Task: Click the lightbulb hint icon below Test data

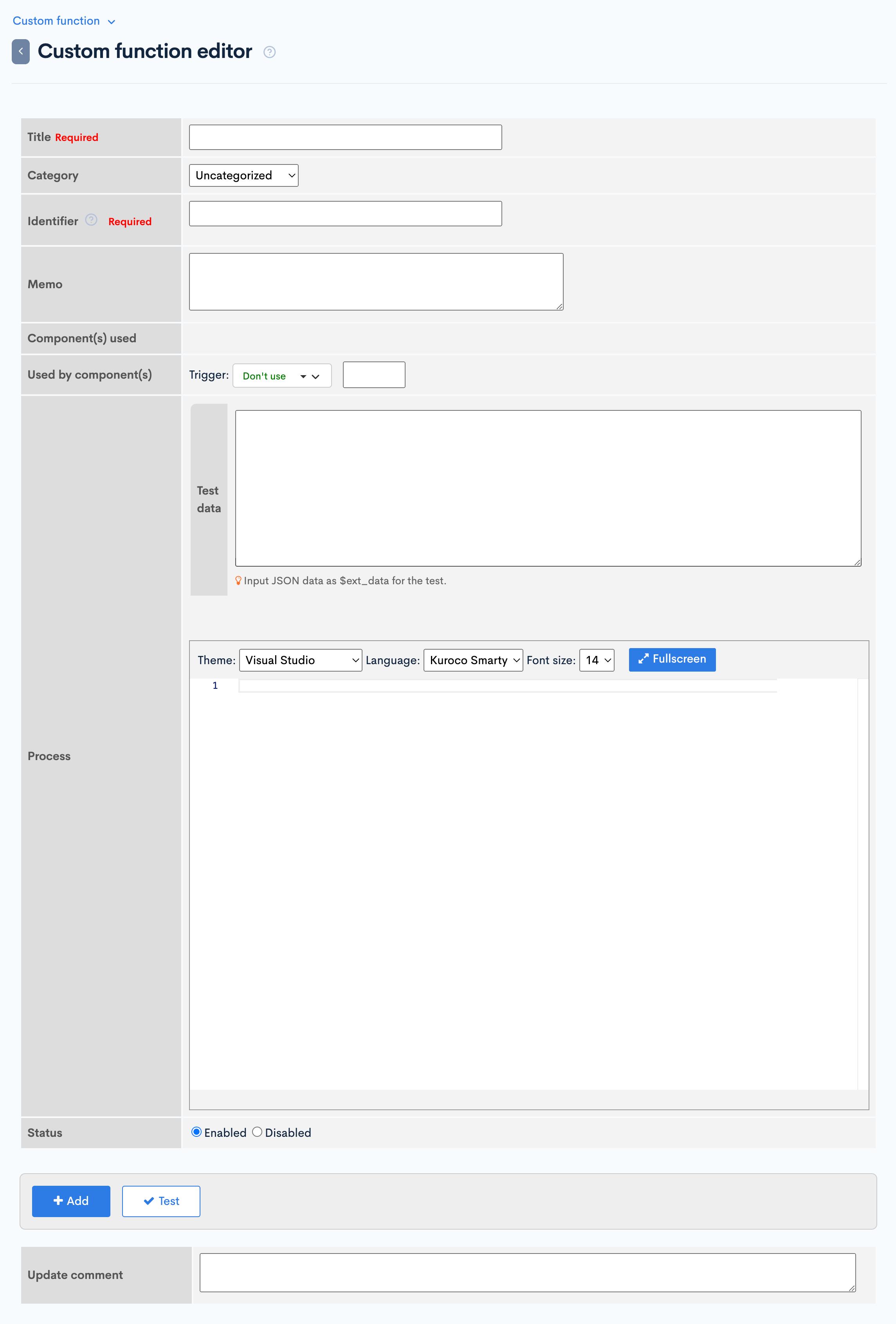Action: (238, 580)
